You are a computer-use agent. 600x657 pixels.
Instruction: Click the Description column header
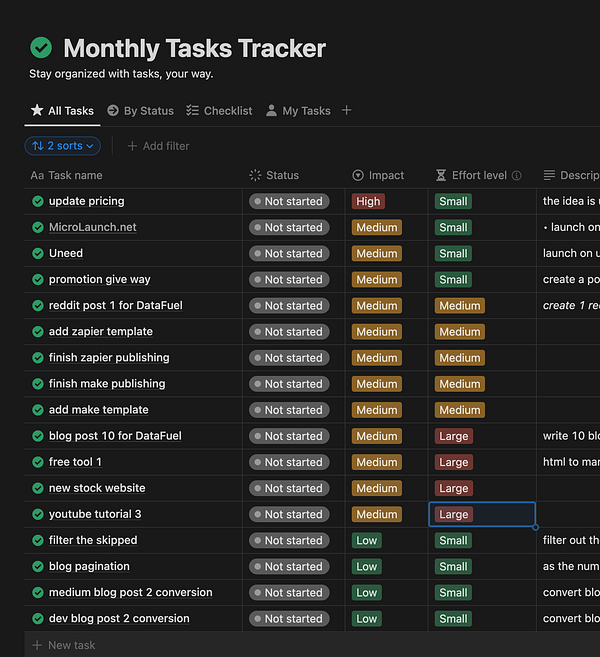point(574,175)
